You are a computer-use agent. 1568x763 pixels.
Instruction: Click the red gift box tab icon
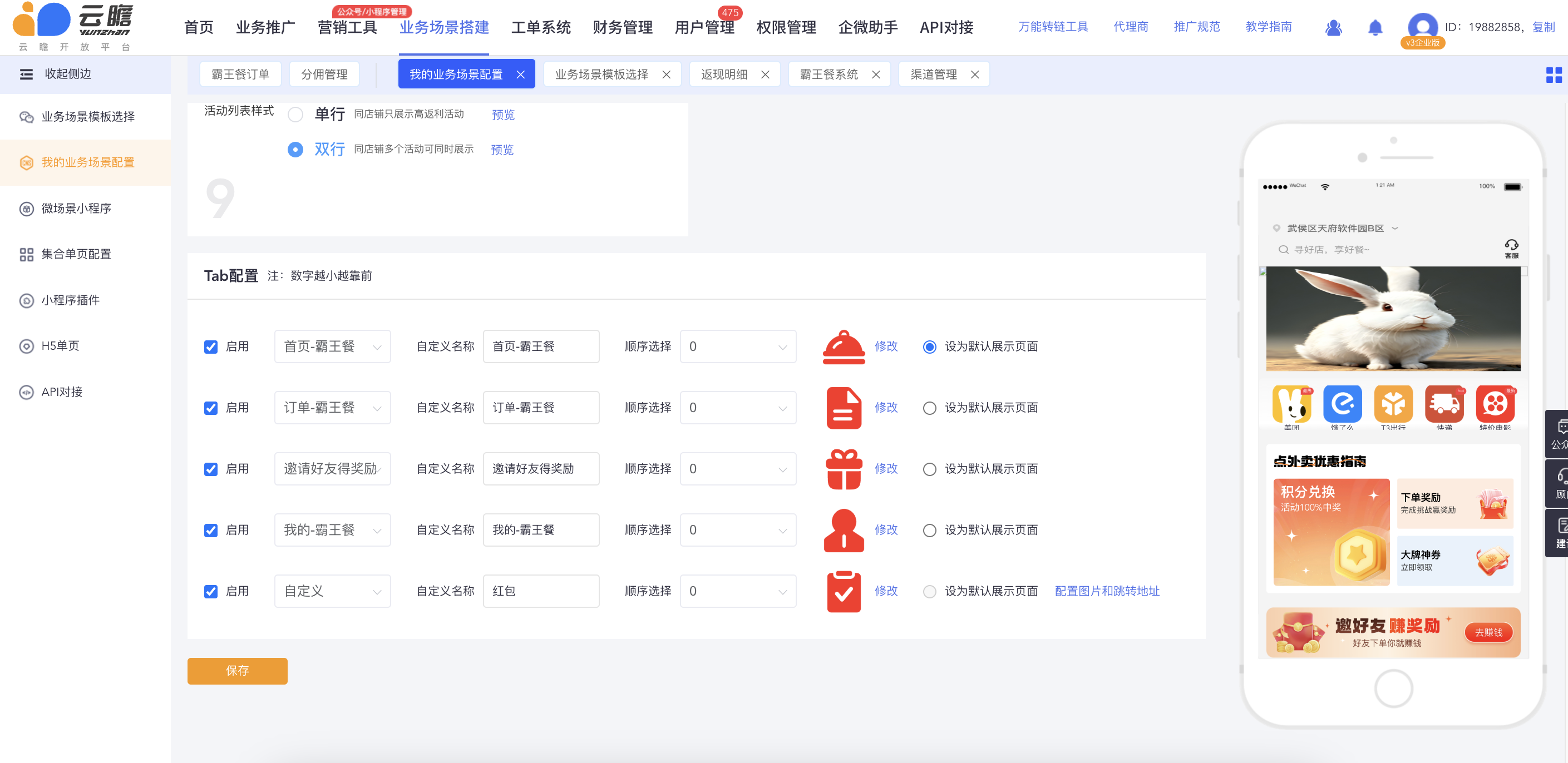843,468
